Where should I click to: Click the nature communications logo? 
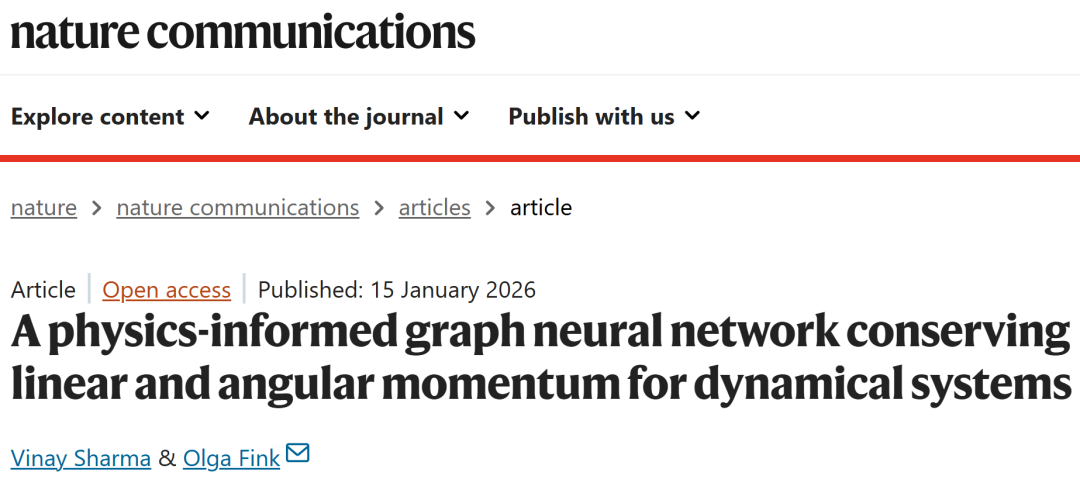pyautogui.click(x=242, y=32)
